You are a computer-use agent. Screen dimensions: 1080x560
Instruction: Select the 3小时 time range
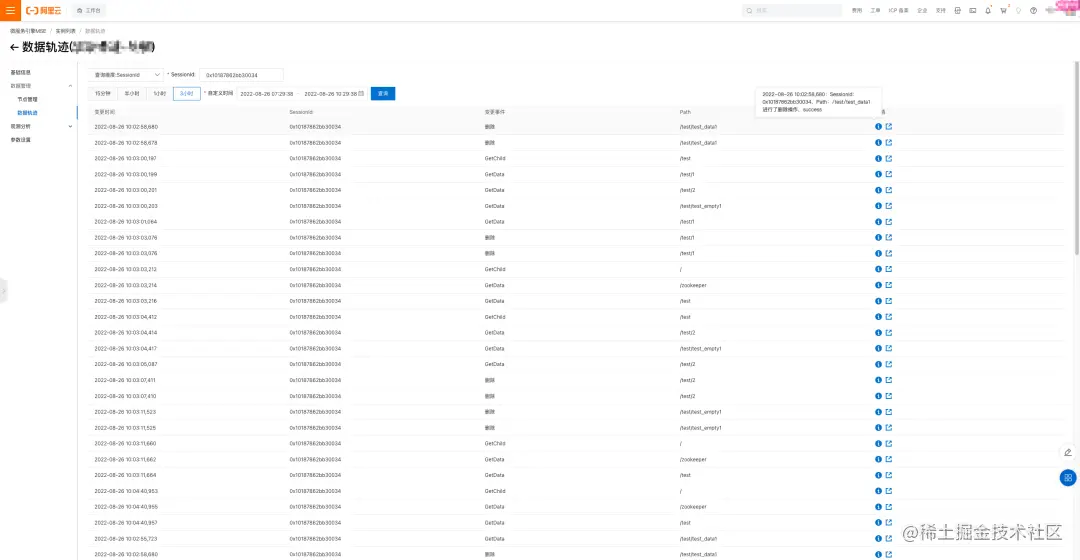tap(187, 94)
